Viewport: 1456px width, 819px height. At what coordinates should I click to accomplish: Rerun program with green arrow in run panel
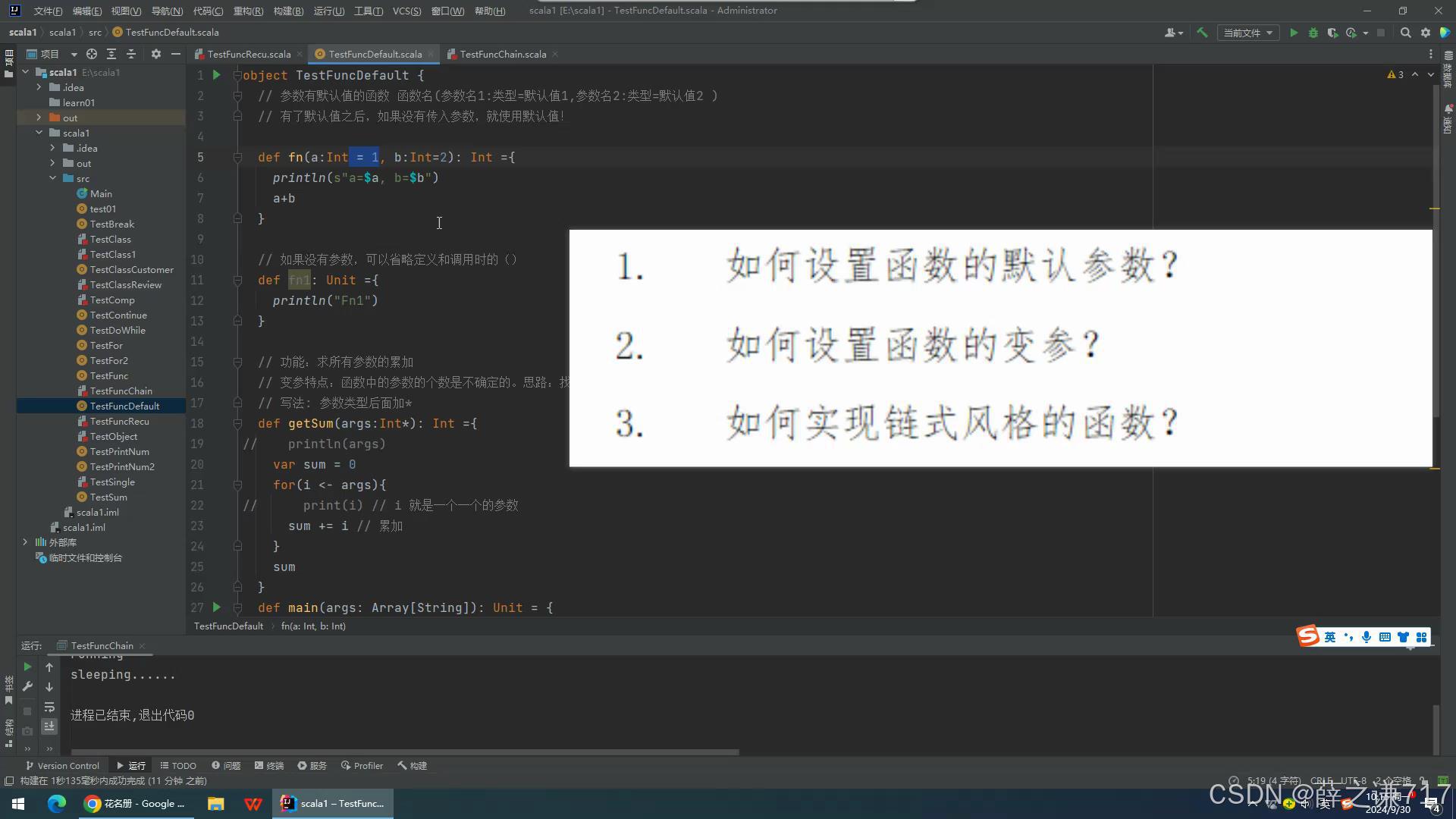point(27,667)
